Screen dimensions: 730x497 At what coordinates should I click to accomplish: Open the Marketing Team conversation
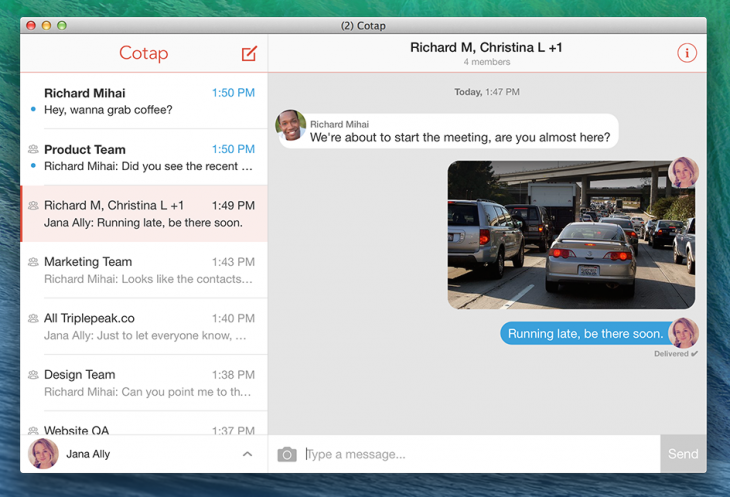[144, 270]
